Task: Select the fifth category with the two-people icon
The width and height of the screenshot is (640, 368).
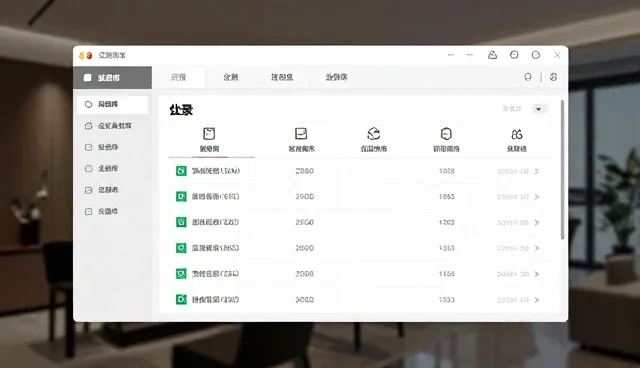Action: [x=517, y=140]
